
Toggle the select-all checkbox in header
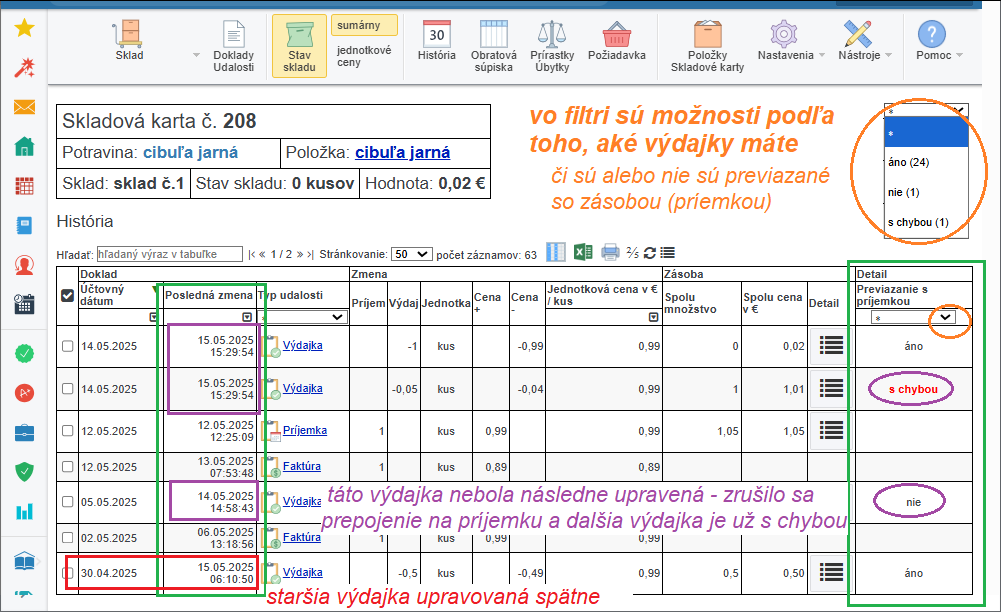tap(67, 295)
